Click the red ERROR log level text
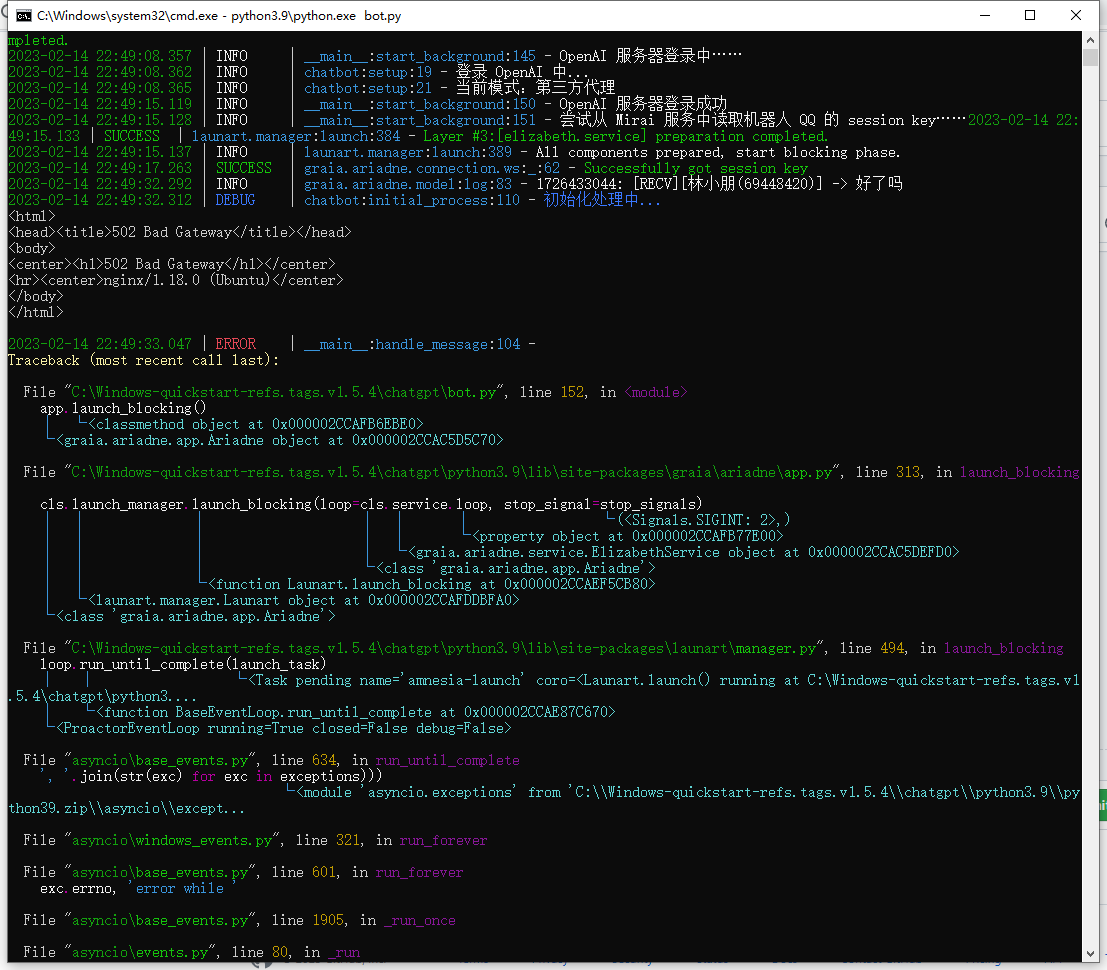This screenshot has height=970, width=1107. 235,344
